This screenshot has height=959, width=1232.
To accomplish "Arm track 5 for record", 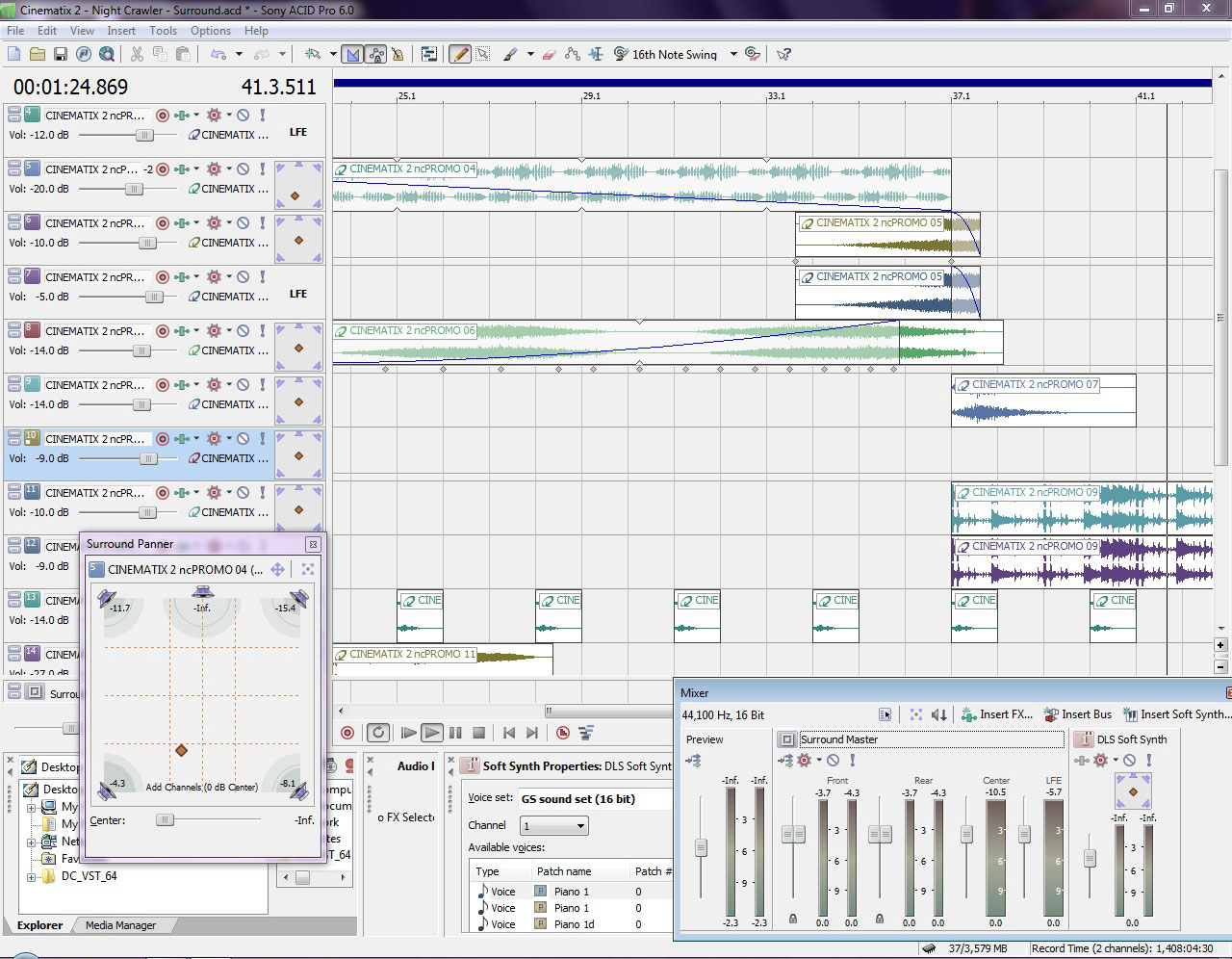I will click(x=163, y=169).
